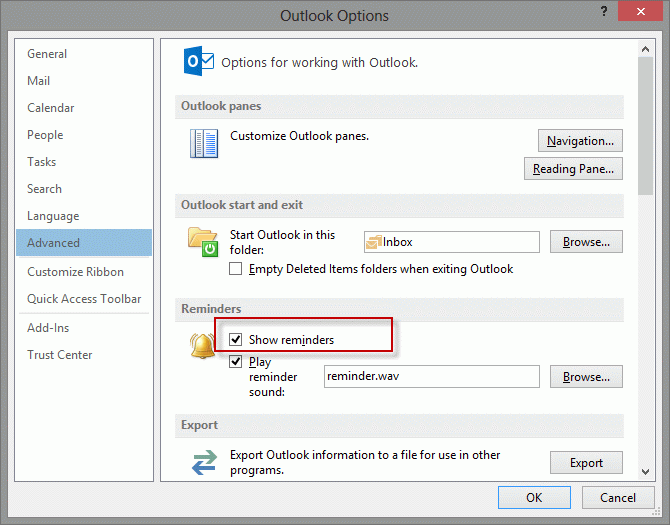Click the Outlook start and exit header

(399, 205)
